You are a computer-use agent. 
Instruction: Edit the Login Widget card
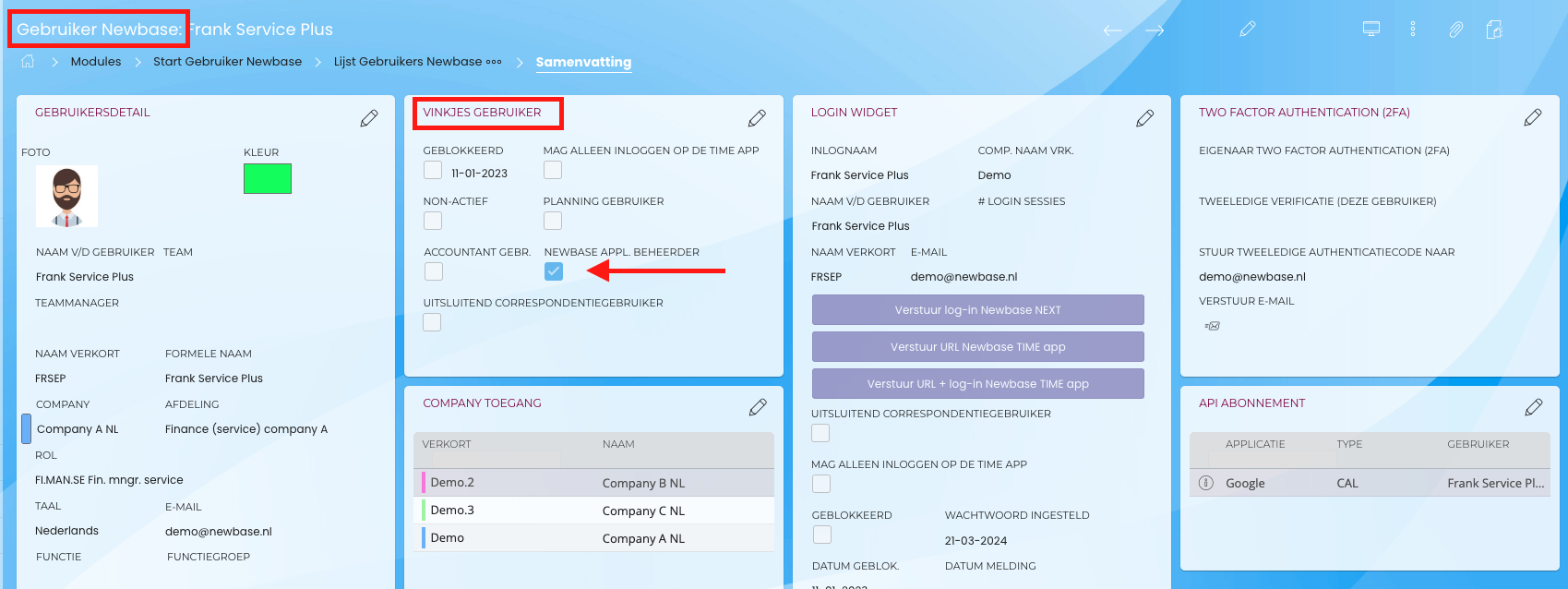click(1145, 118)
